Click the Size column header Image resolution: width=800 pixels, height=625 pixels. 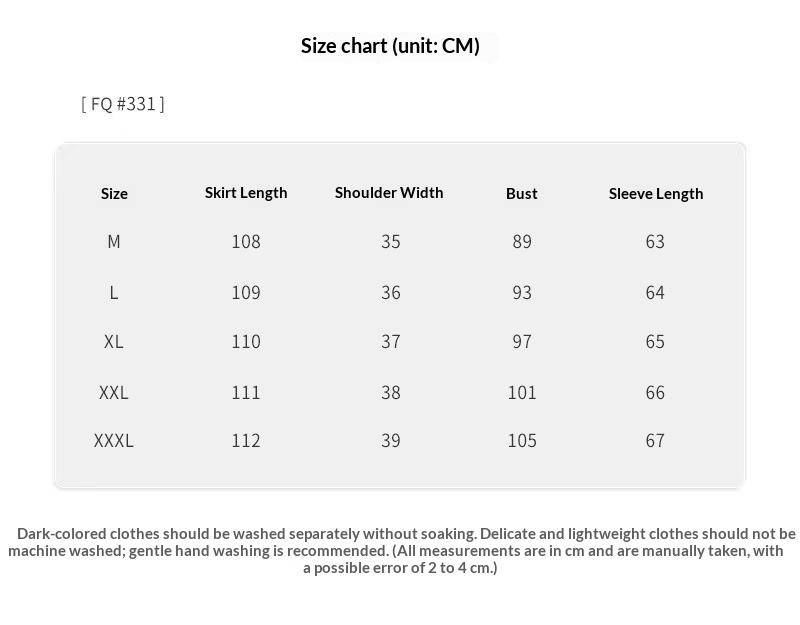[x=114, y=194]
